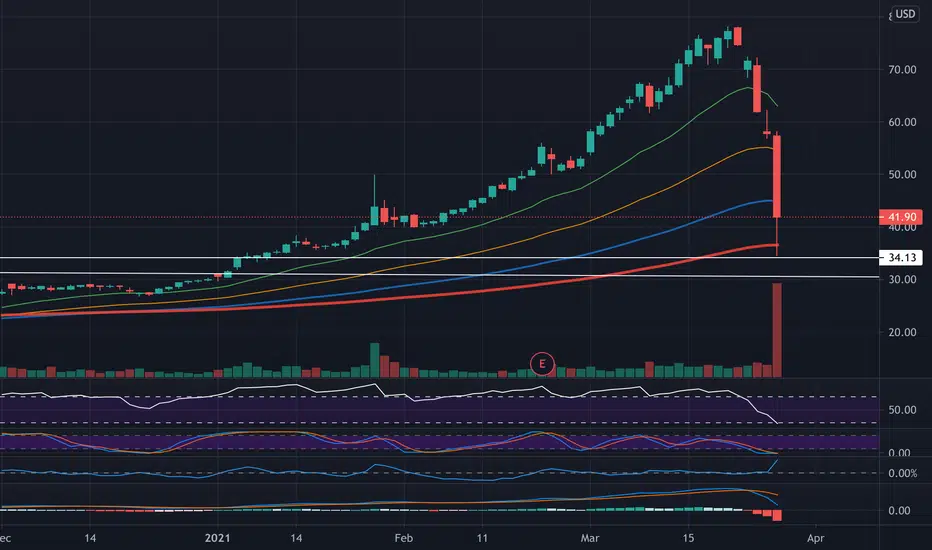The width and height of the screenshot is (932, 550).
Task: Click the Mar date axis label
Action: [590, 538]
